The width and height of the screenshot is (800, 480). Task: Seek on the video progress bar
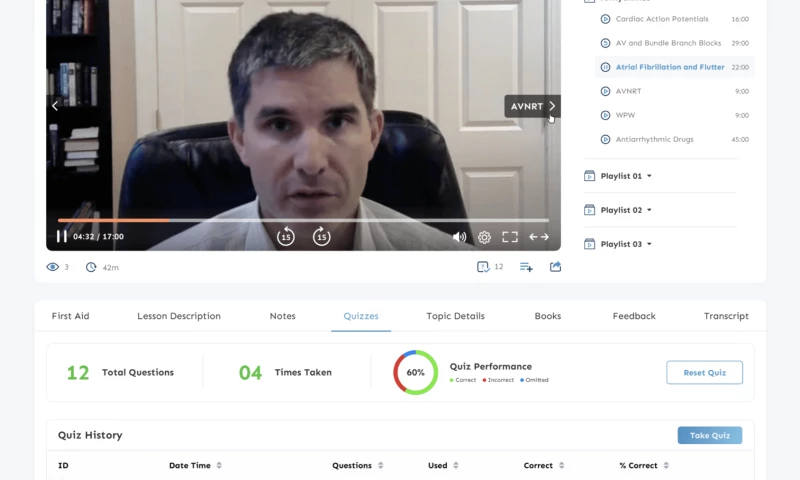pos(303,220)
